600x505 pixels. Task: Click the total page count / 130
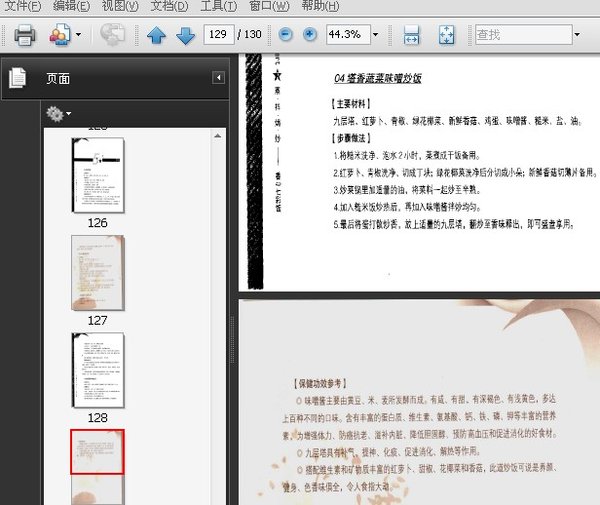click(249, 34)
